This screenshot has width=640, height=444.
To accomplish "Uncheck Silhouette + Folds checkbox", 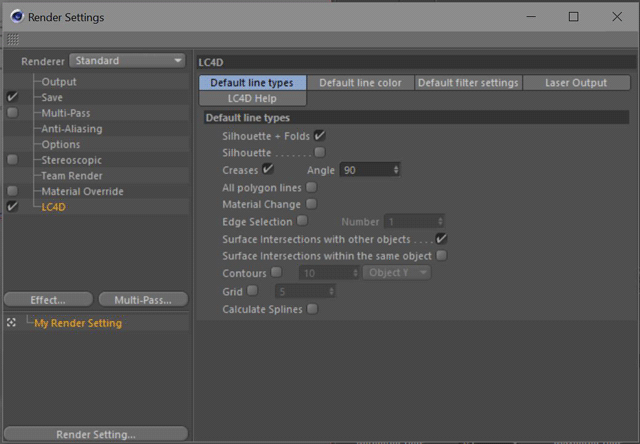I will tap(320, 135).
